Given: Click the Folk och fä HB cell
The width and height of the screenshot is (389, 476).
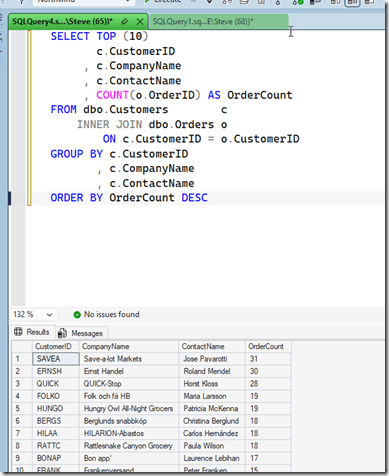Looking at the screenshot, I should click(x=129, y=396).
